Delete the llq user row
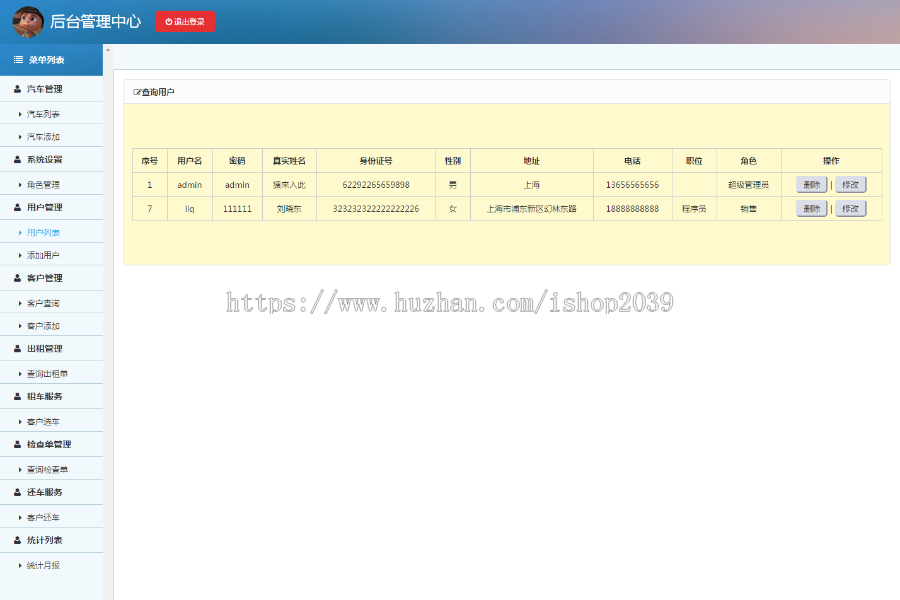Image resolution: width=900 pixels, height=600 pixels. pos(811,208)
